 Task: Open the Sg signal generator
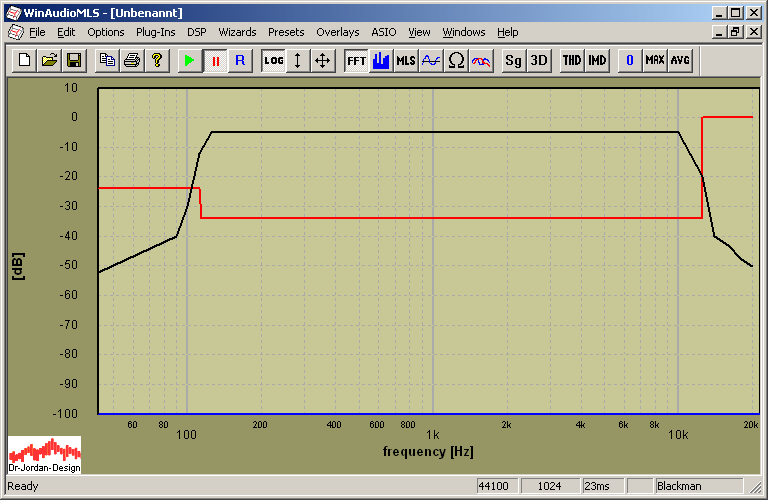513,60
